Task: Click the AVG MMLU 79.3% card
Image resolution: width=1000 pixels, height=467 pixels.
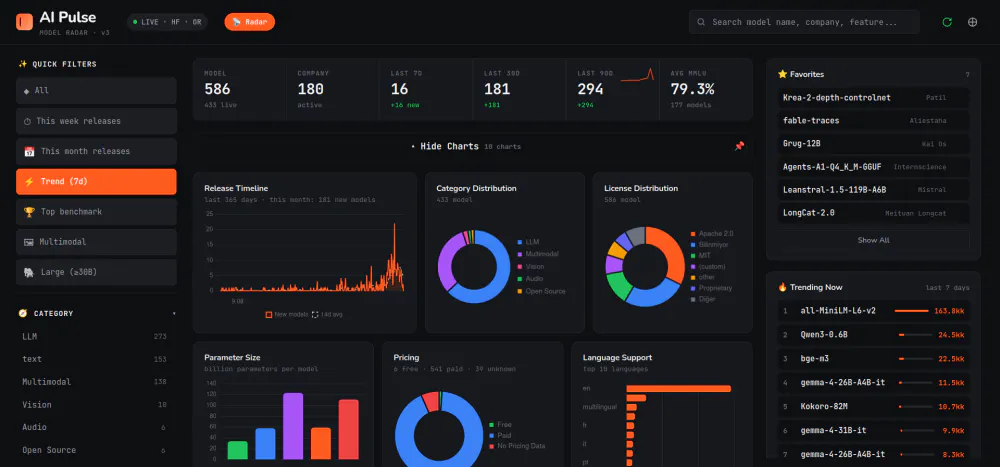Action: pyautogui.click(x=706, y=89)
